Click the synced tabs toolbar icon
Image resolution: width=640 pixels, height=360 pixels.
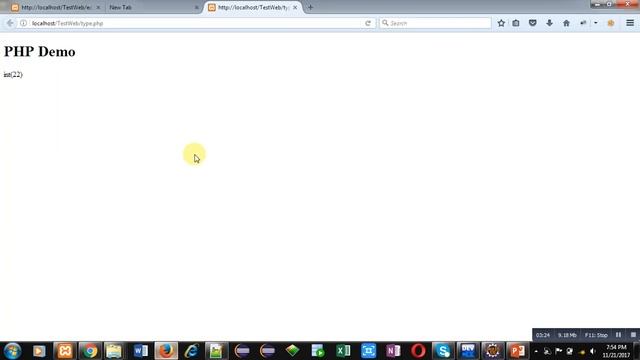pos(583,23)
